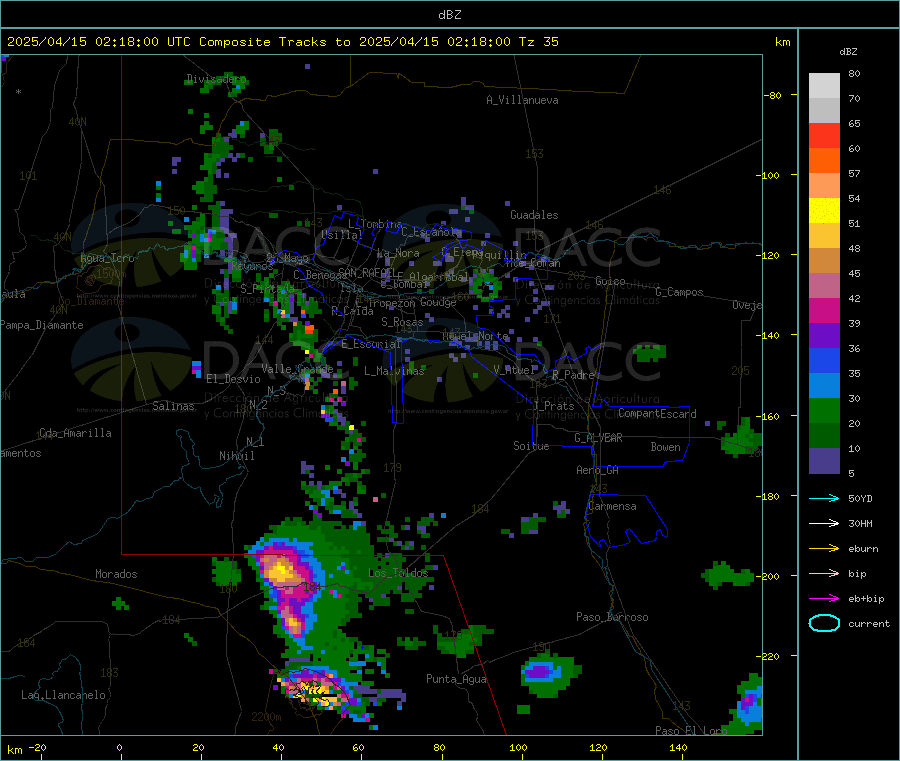900x761 pixels.
Task: Click the Guadales place label
Action: coord(534,215)
